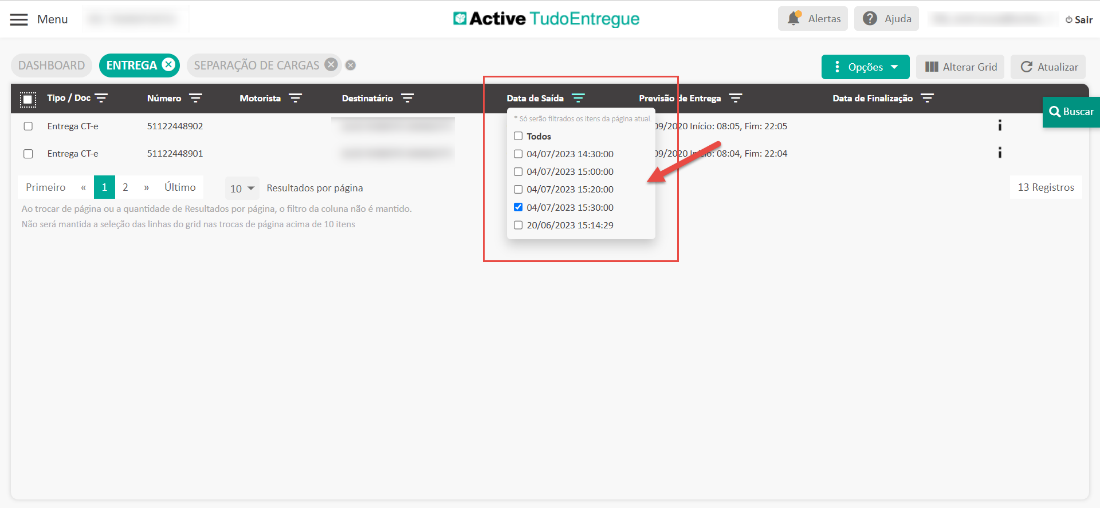Open filter icon for Previsão de Entrega column

pos(736,98)
